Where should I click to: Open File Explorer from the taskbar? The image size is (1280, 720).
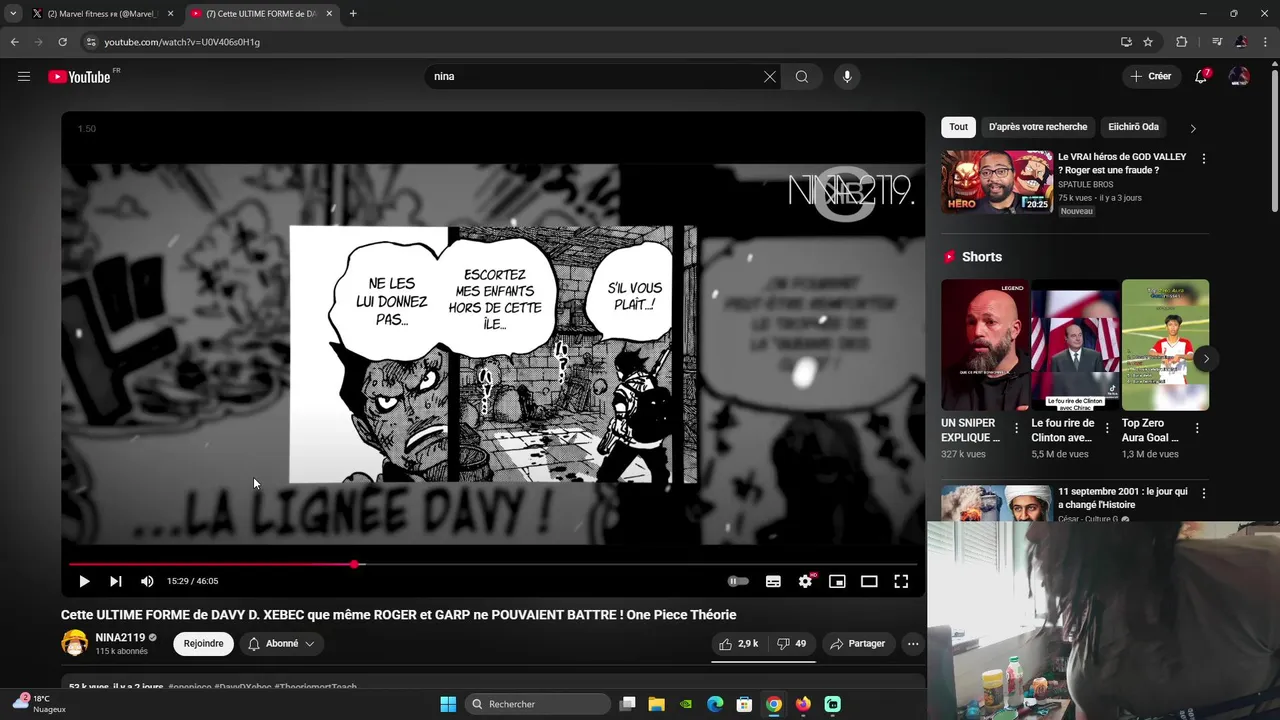[657, 704]
